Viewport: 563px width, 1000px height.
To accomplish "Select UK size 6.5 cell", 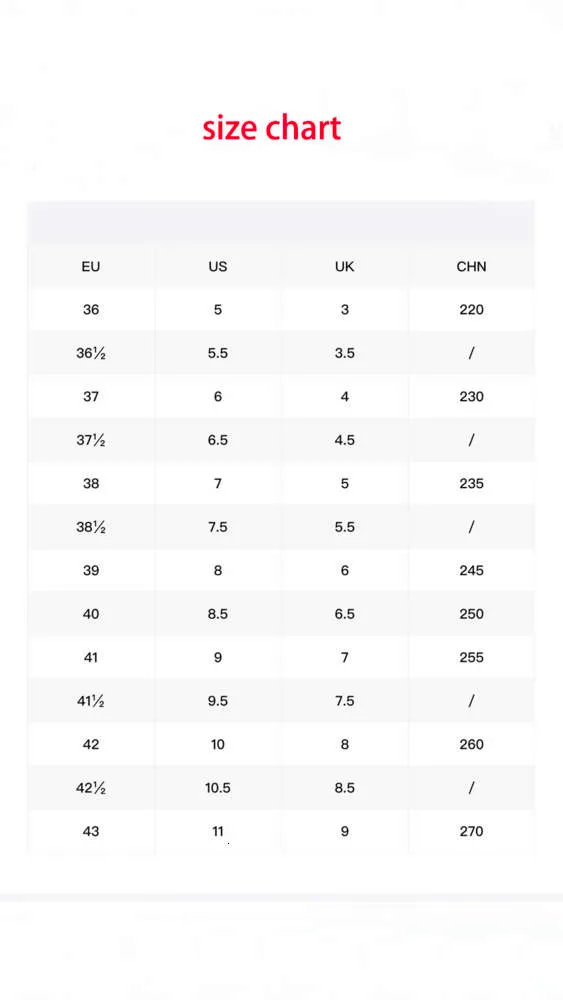I will tap(344, 614).
